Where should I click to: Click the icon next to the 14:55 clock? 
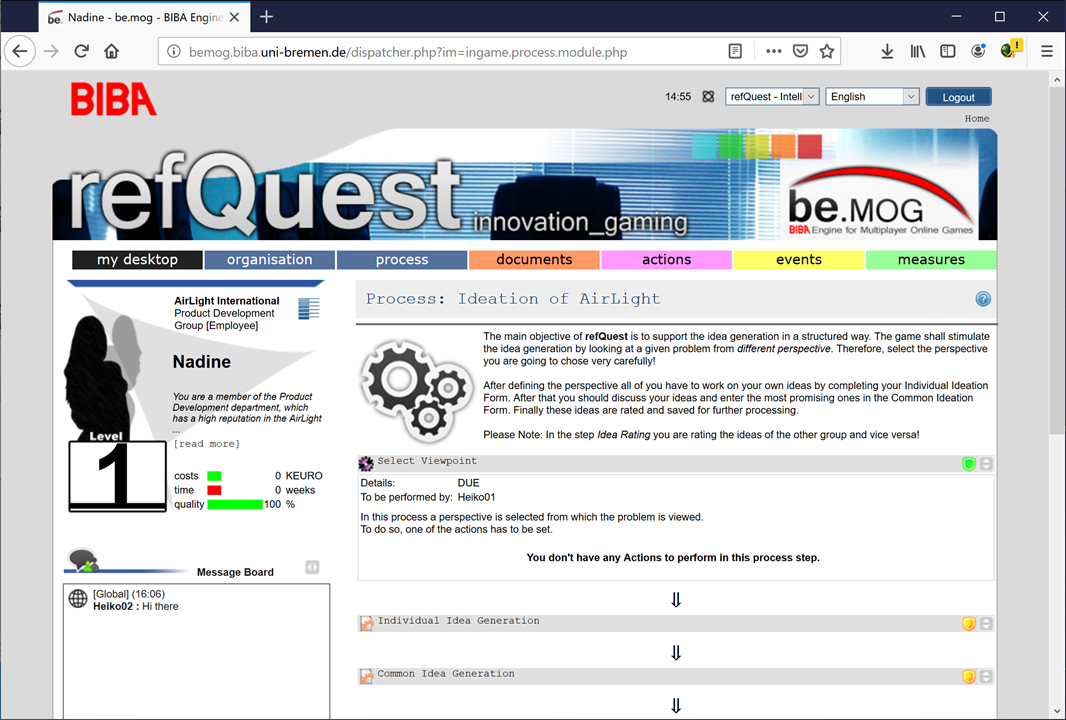click(708, 97)
